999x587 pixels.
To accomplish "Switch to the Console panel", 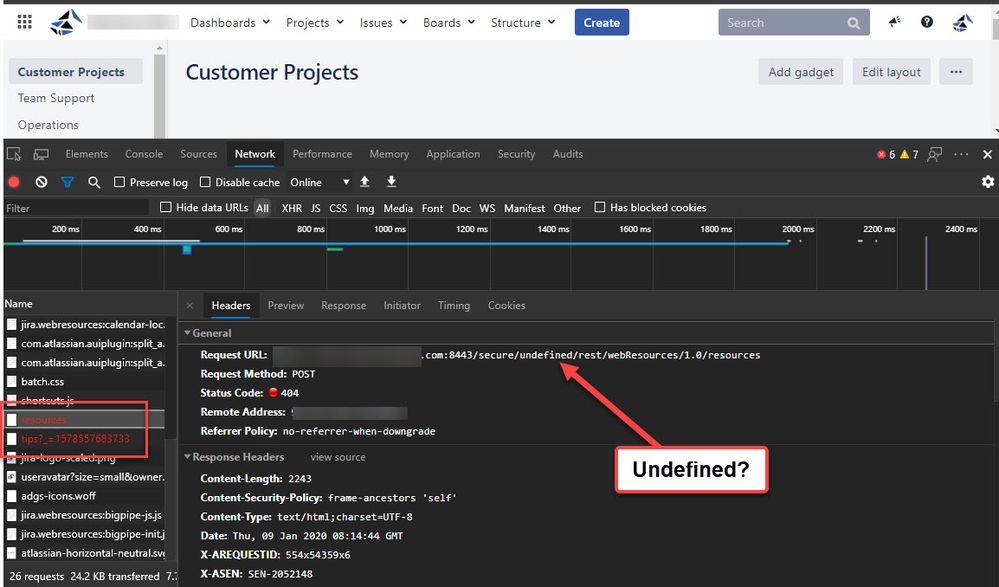I will pyautogui.click(x=144, y=154).
